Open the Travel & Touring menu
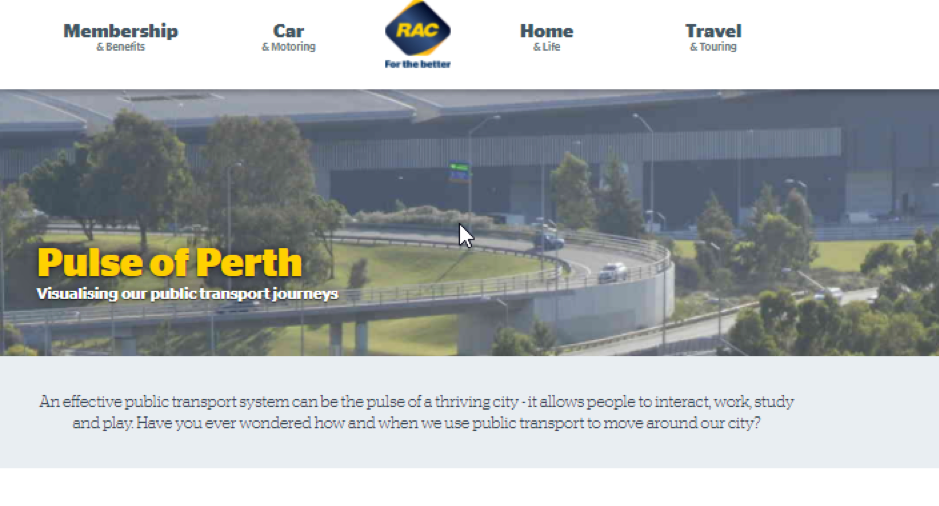939x506 pixels. [x=713, y=38]
